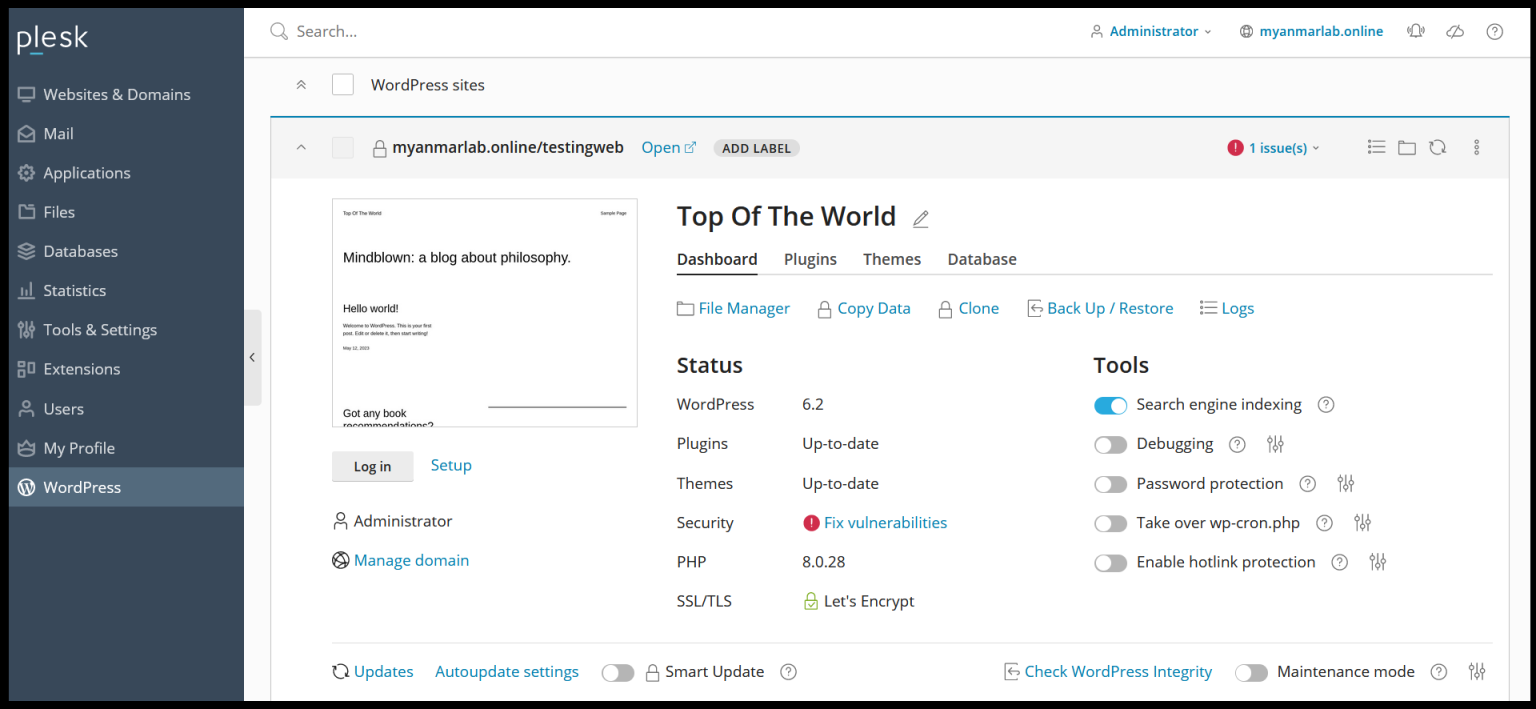Screen dimensions: 1536x709
Task: Click Fix vulnerabilities link
Action: click(885, 523)
